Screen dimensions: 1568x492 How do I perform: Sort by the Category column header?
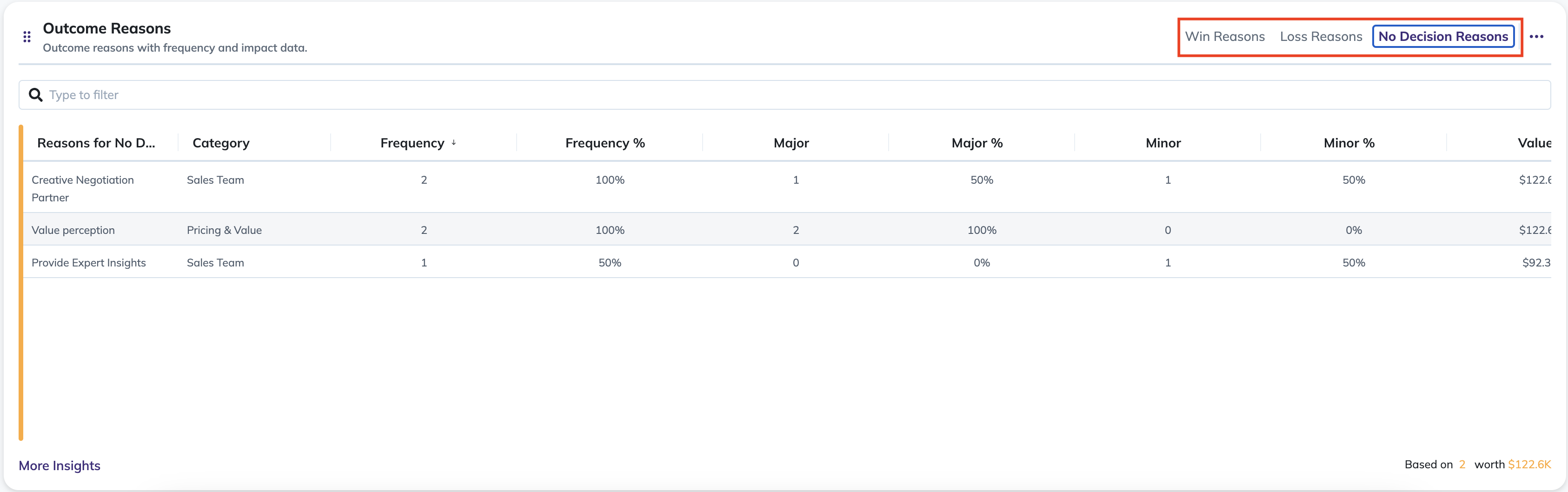pos(221,143)
